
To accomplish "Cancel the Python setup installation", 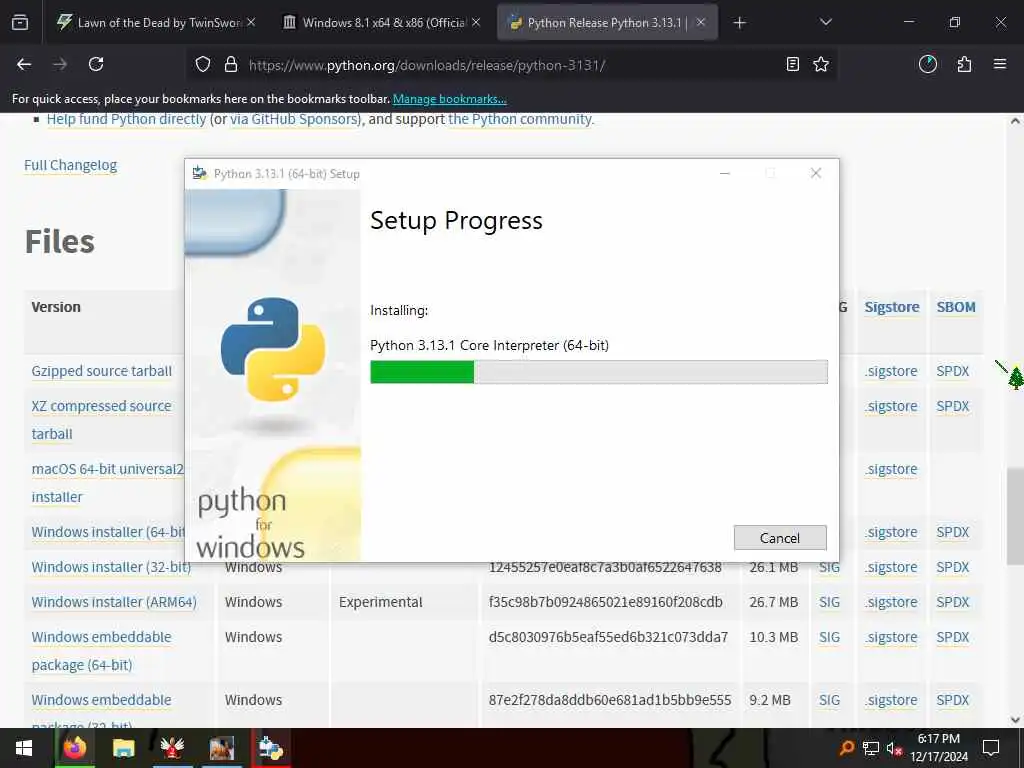I will 780,537.
